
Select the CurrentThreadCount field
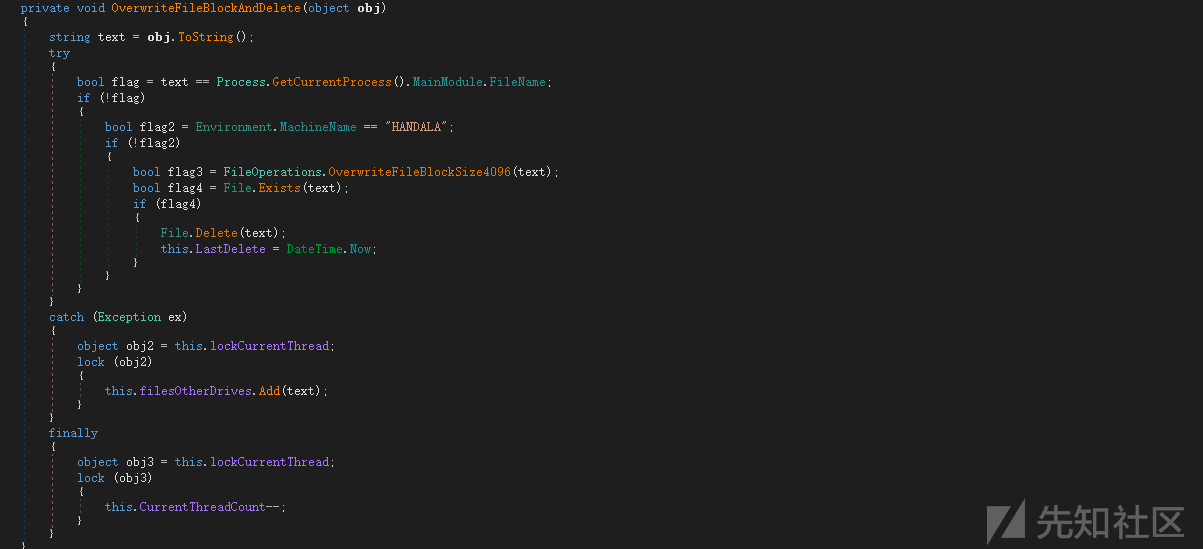tap(202, 507)
